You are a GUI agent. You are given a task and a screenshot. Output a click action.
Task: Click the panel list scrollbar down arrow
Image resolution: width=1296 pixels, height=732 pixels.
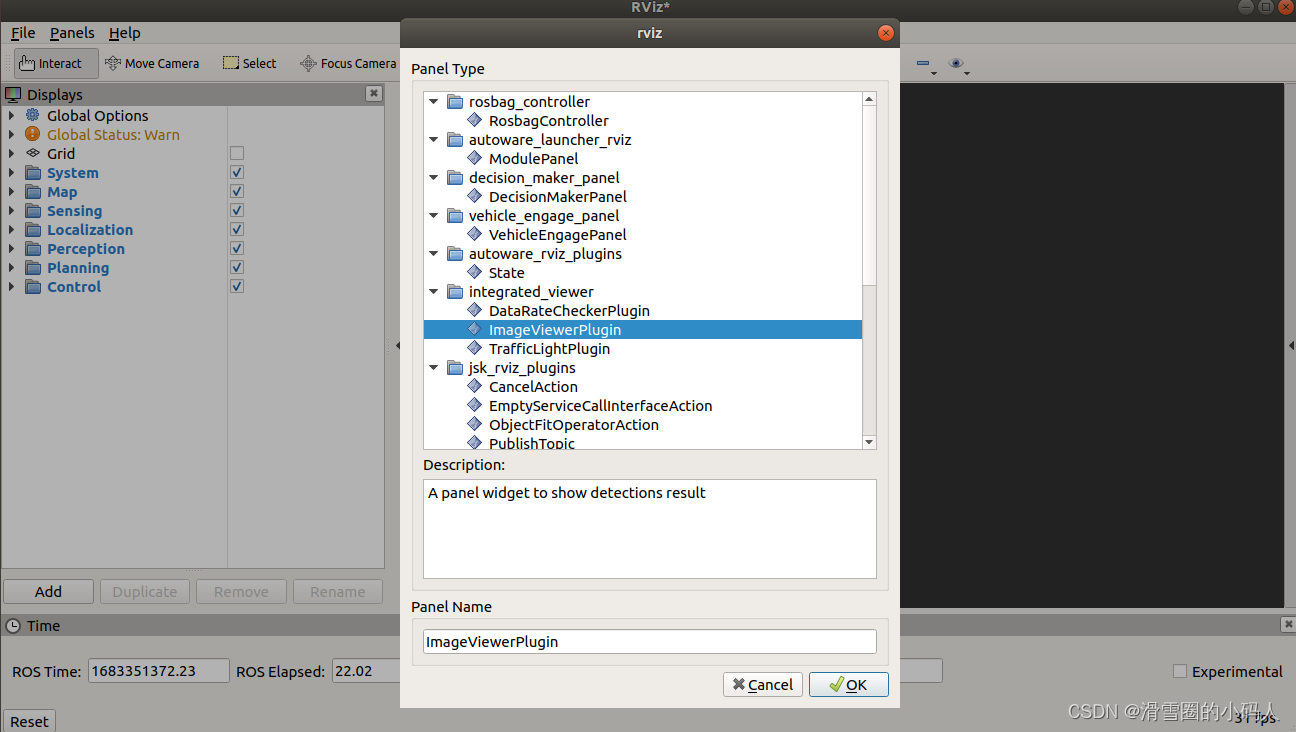[x=868, y=442]
